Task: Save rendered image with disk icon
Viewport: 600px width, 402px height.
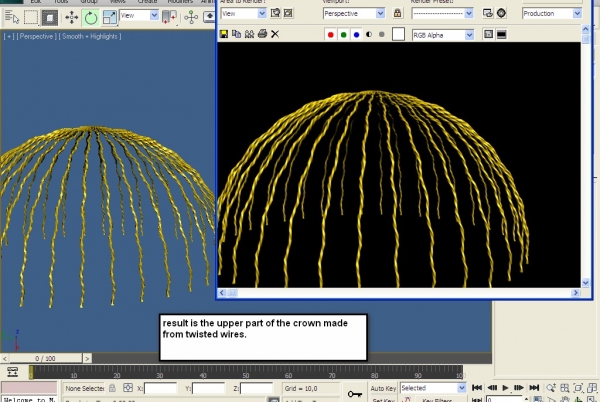Action: tap(224, 34)
